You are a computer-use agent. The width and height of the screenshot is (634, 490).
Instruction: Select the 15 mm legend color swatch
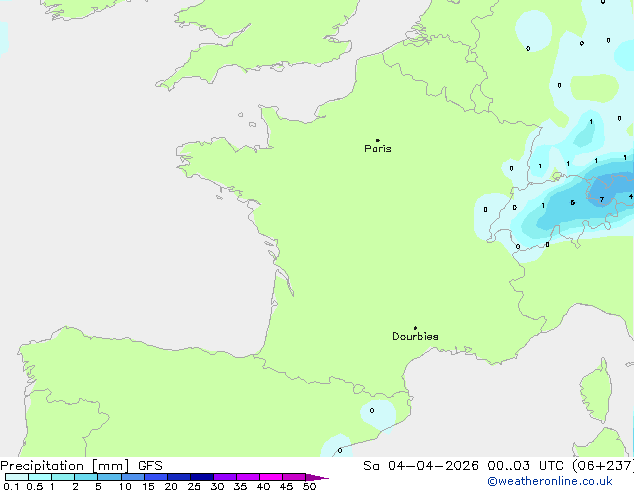(x=155, y=477)
